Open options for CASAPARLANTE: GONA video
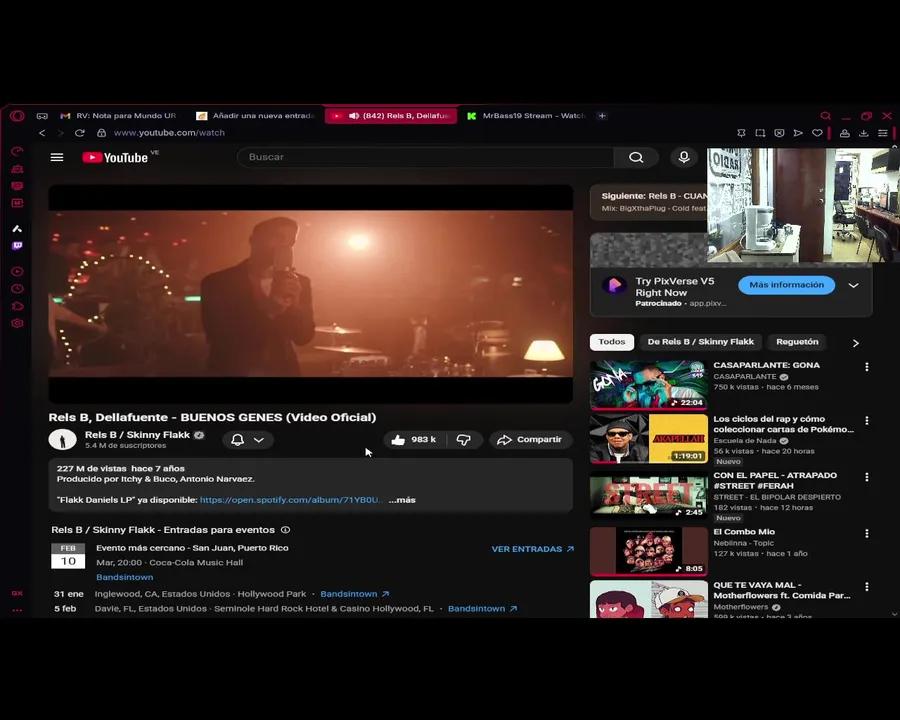The image size is (900, 720). 867,367
